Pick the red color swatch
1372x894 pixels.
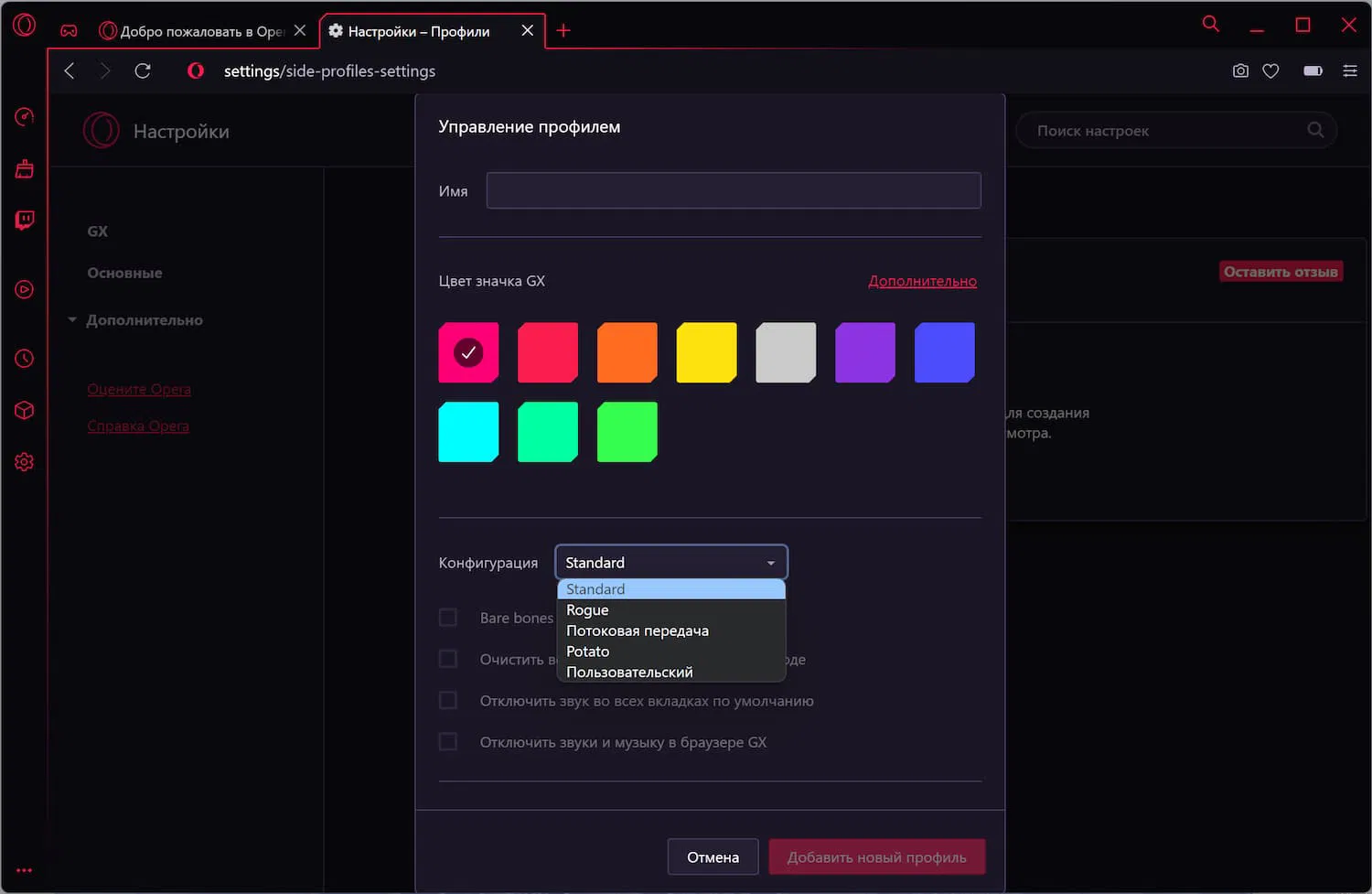548,352
